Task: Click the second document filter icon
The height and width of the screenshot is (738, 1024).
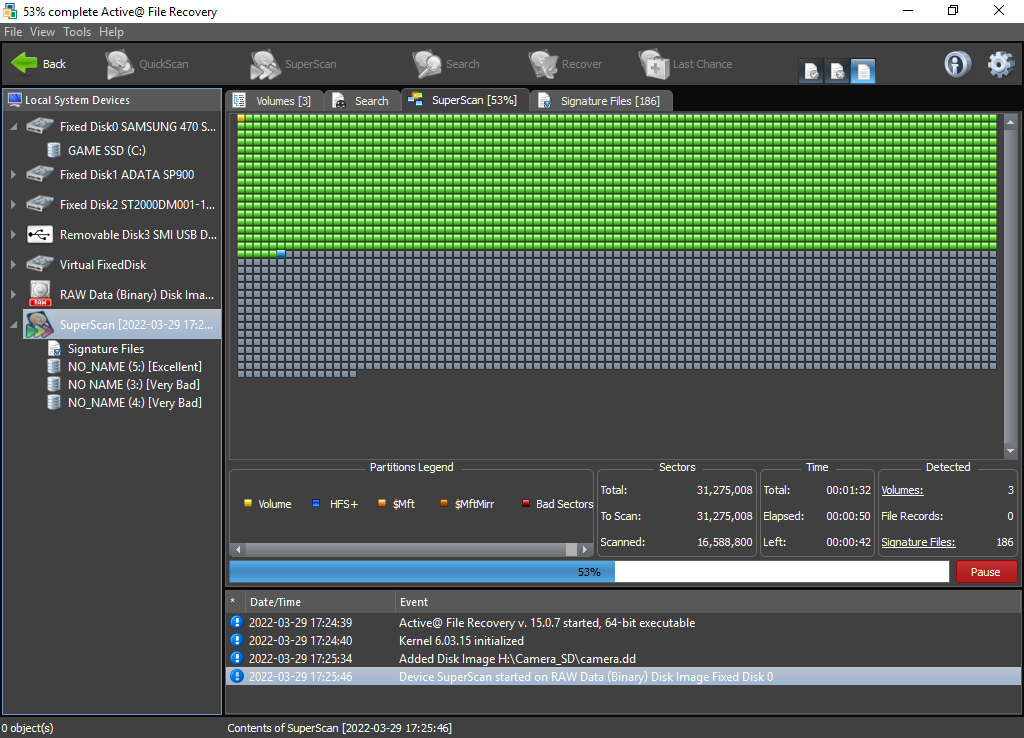Action: [837, 71]
